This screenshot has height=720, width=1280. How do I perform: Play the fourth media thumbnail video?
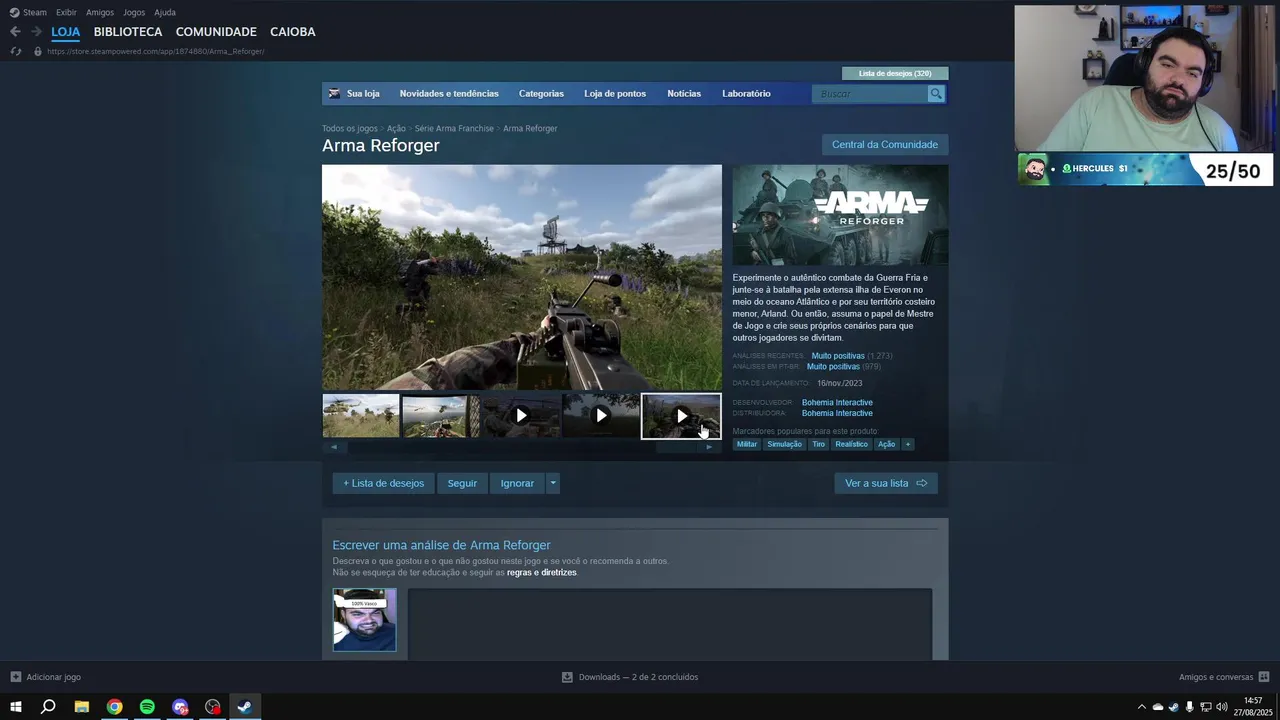click(601, 416)
